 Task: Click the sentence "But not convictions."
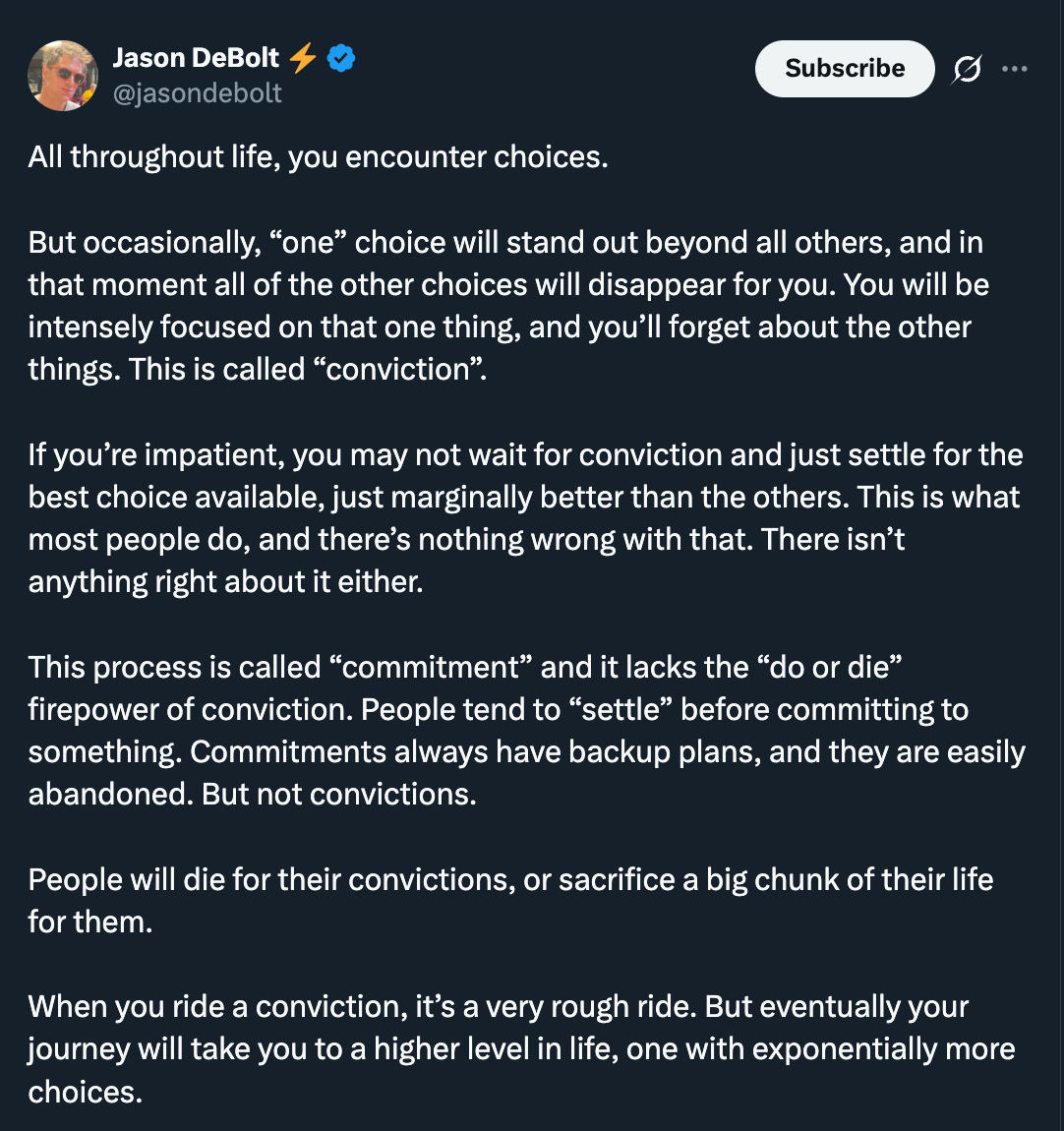pos(339,794)
